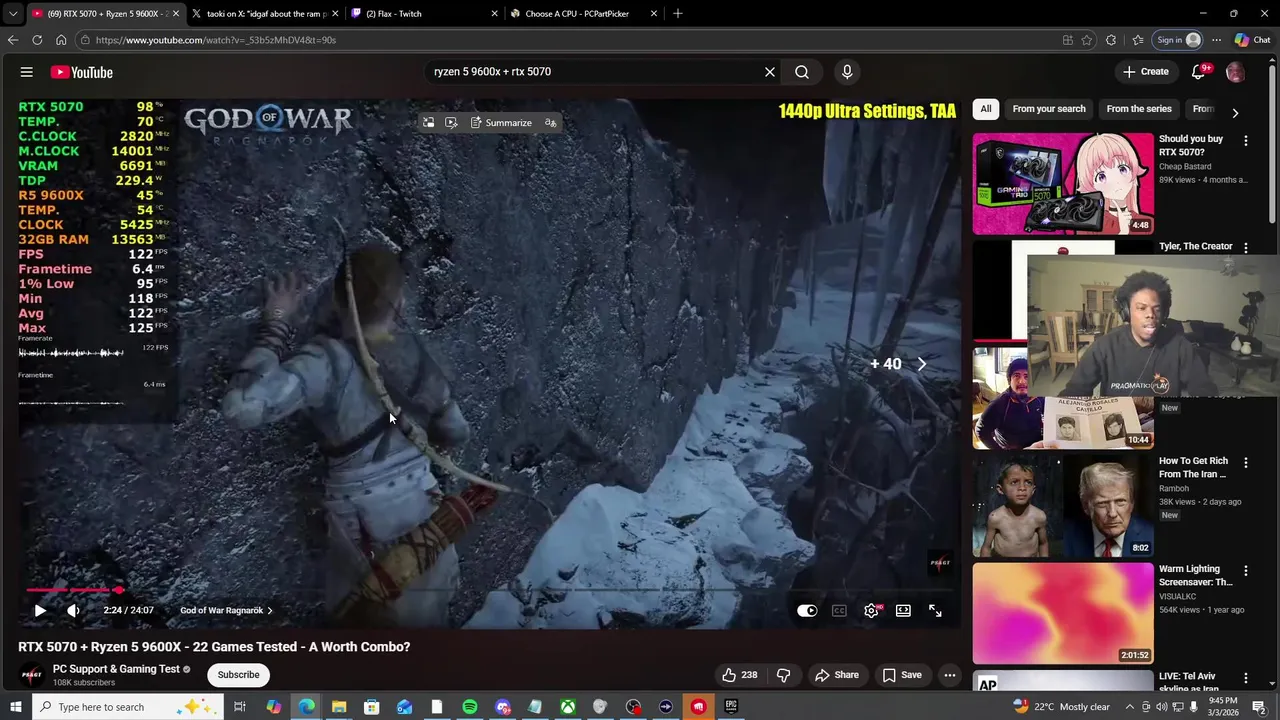Select the From your search chip

tap(1048, 109)
